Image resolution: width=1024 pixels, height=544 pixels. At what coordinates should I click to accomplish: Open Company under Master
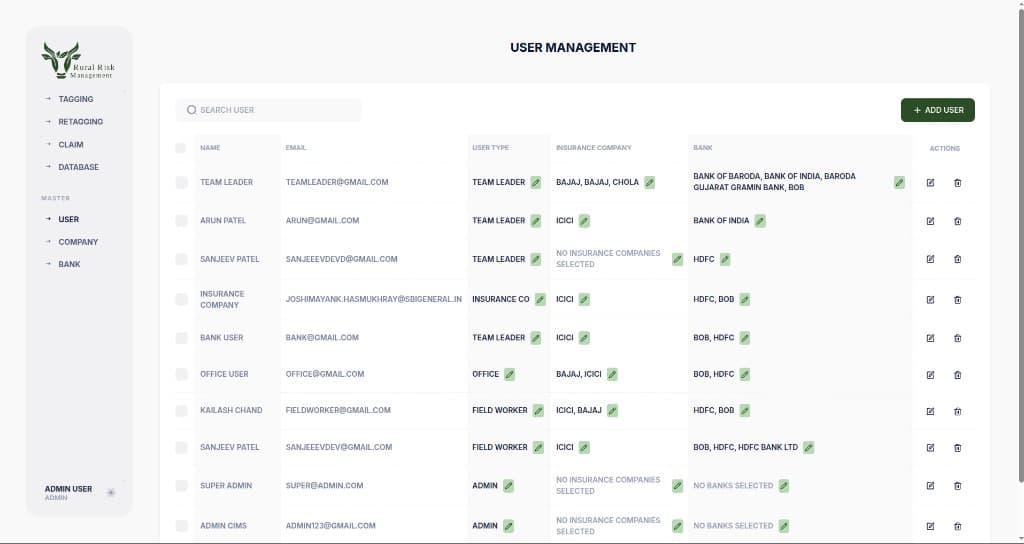[x=78, y=242]
